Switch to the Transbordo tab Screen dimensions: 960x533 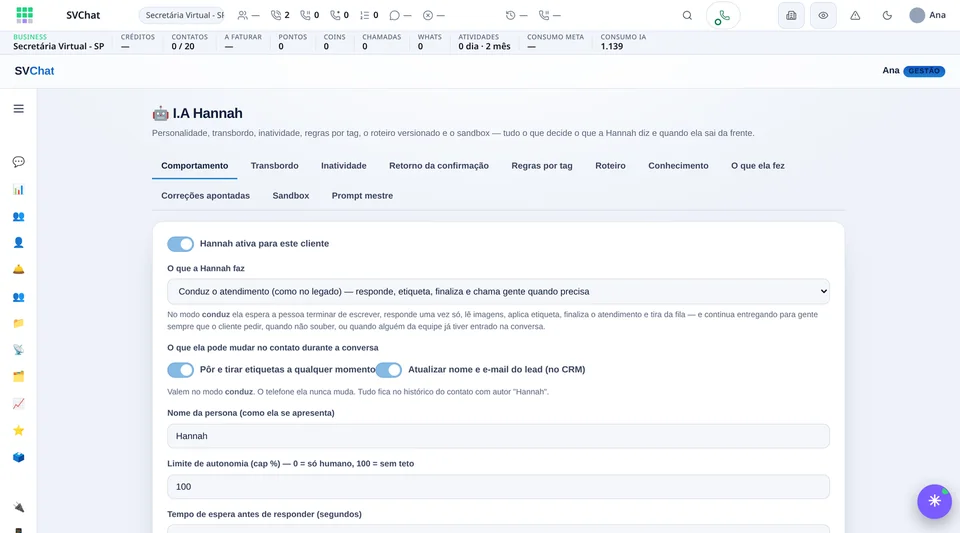tap(274, 166)
